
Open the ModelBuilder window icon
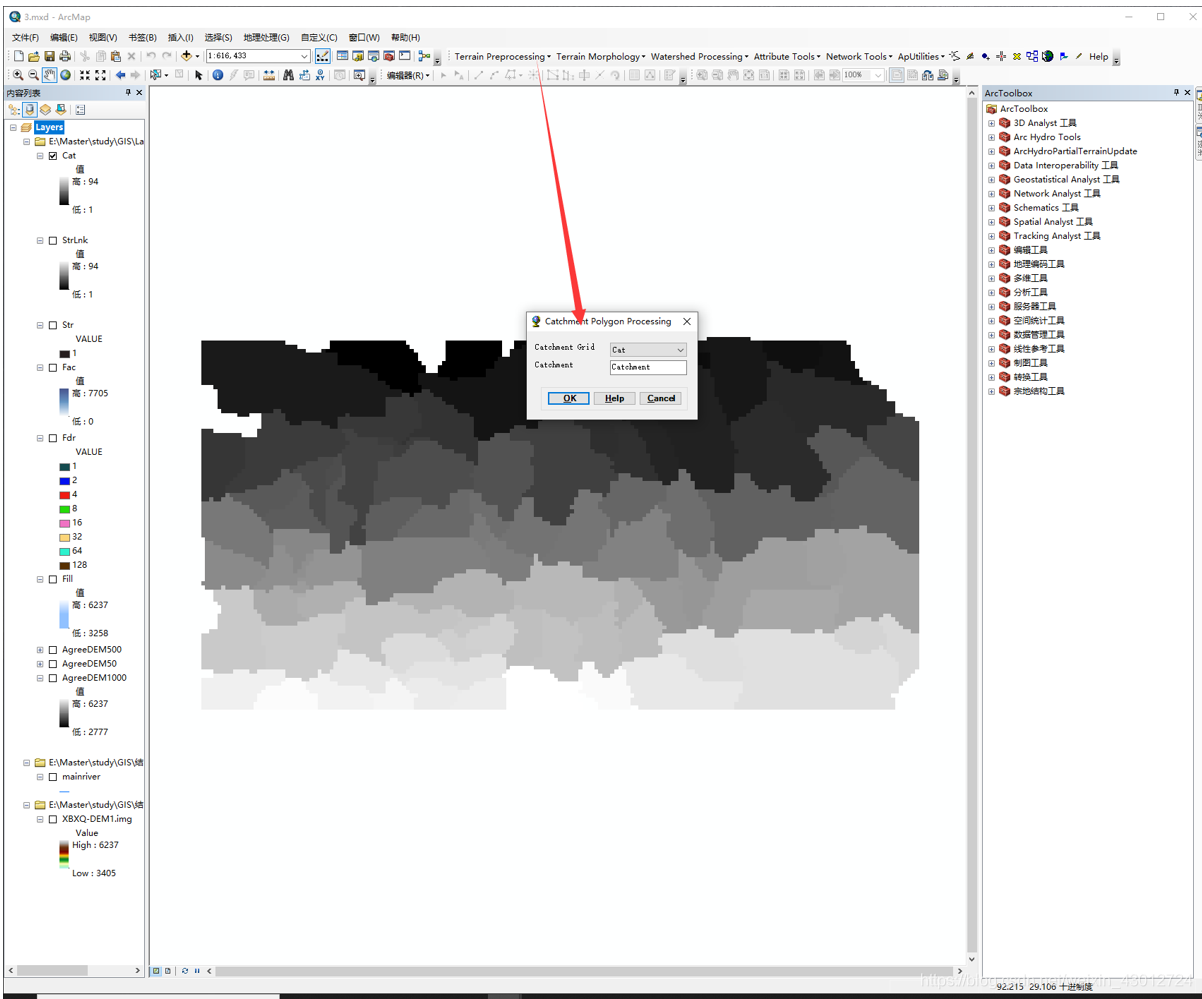point(424,56)
